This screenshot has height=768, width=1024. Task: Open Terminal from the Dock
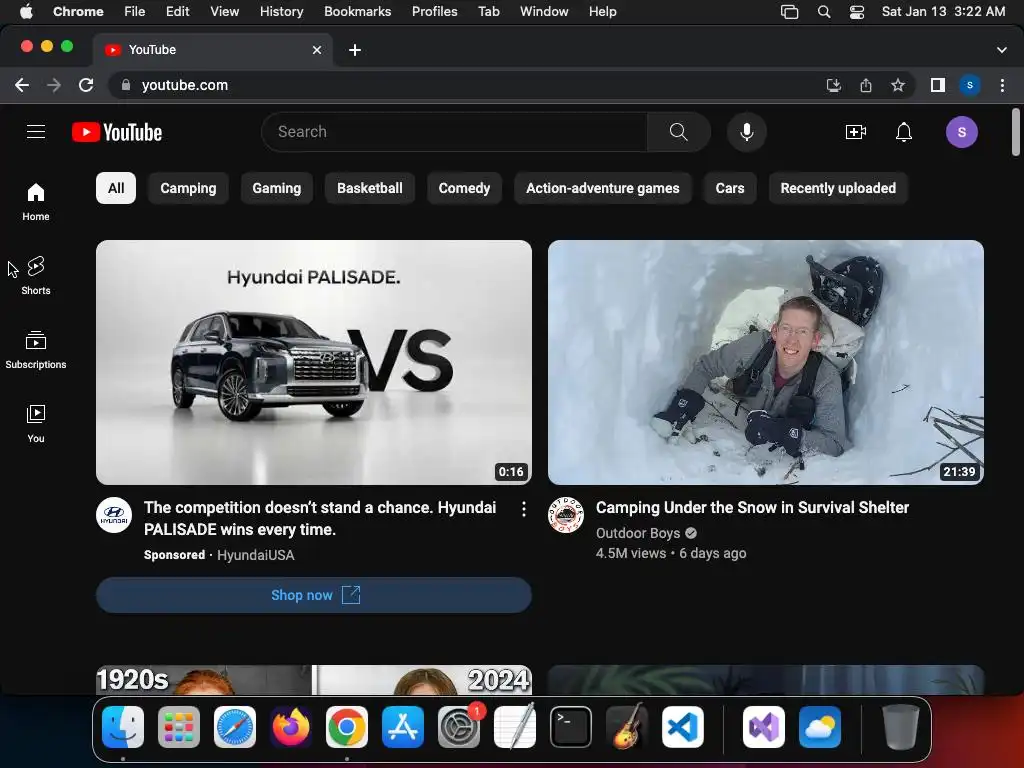pos(571,727)
